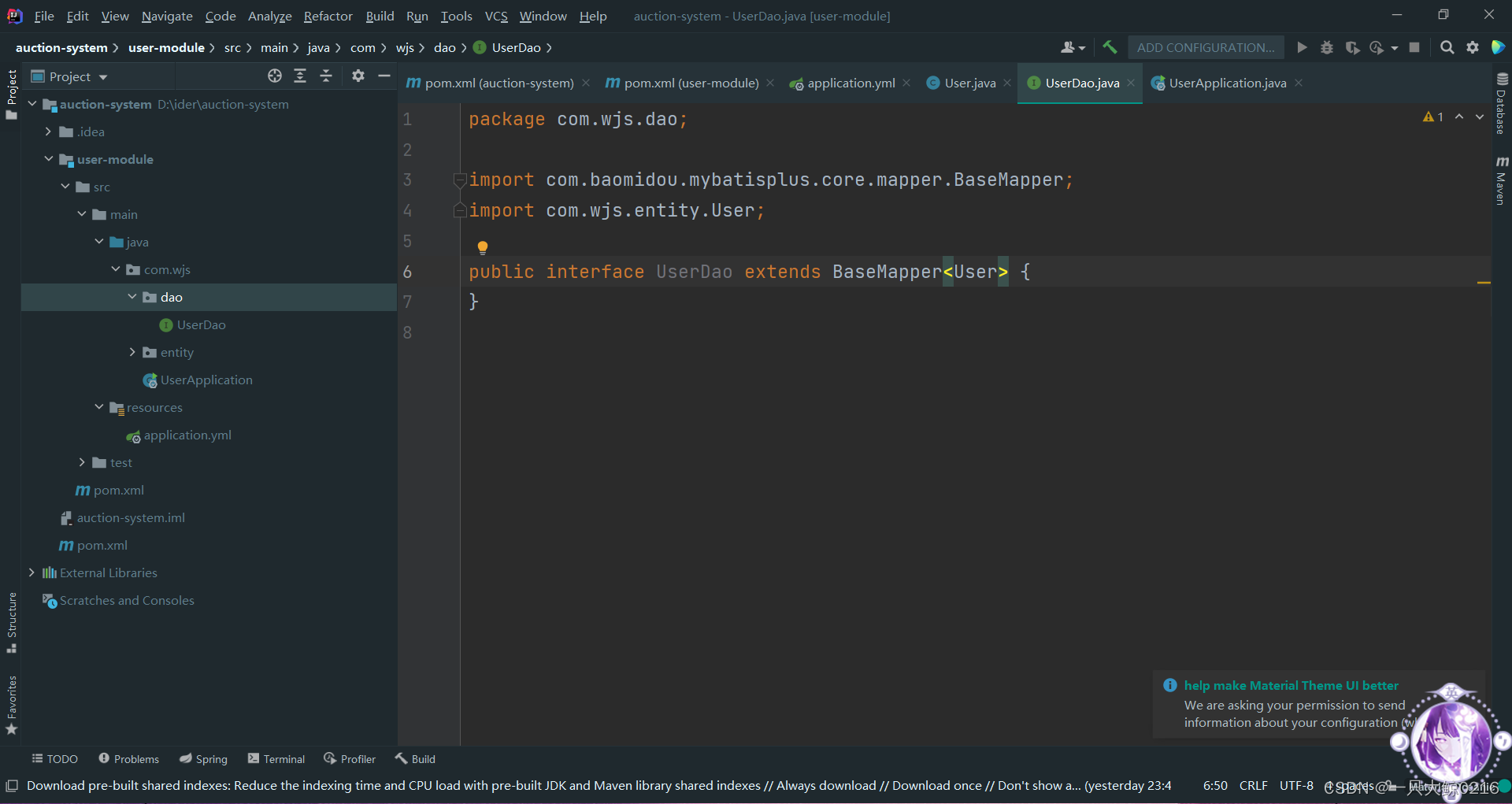1512x804 pixels.
Task: Open the IDE Settings gear
Action: 1473,47
